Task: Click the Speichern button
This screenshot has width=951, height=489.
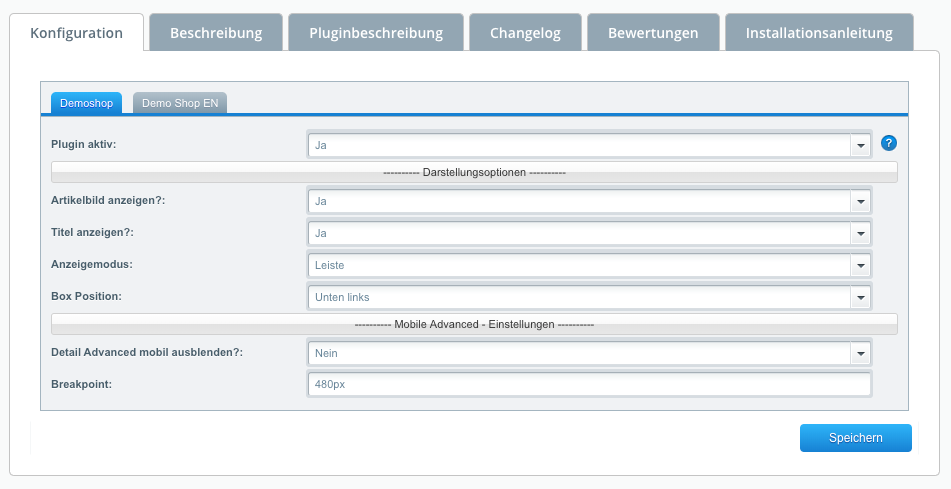Action: pyautogui.click(x=856, y=438)
